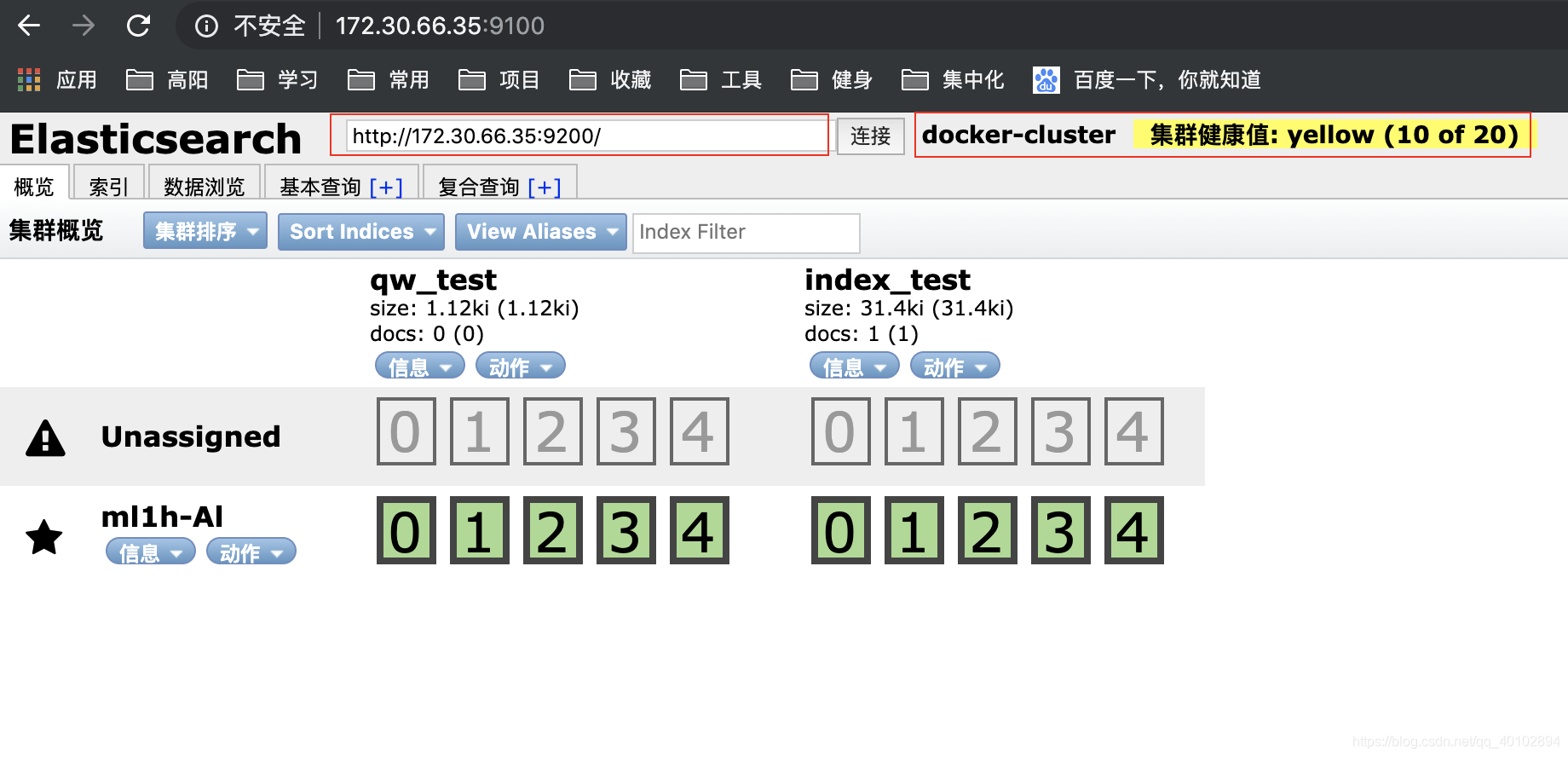This screenshot has width=1568, height=757.
Task: Click the ml1h-AI node name
Action: (162, 517)
